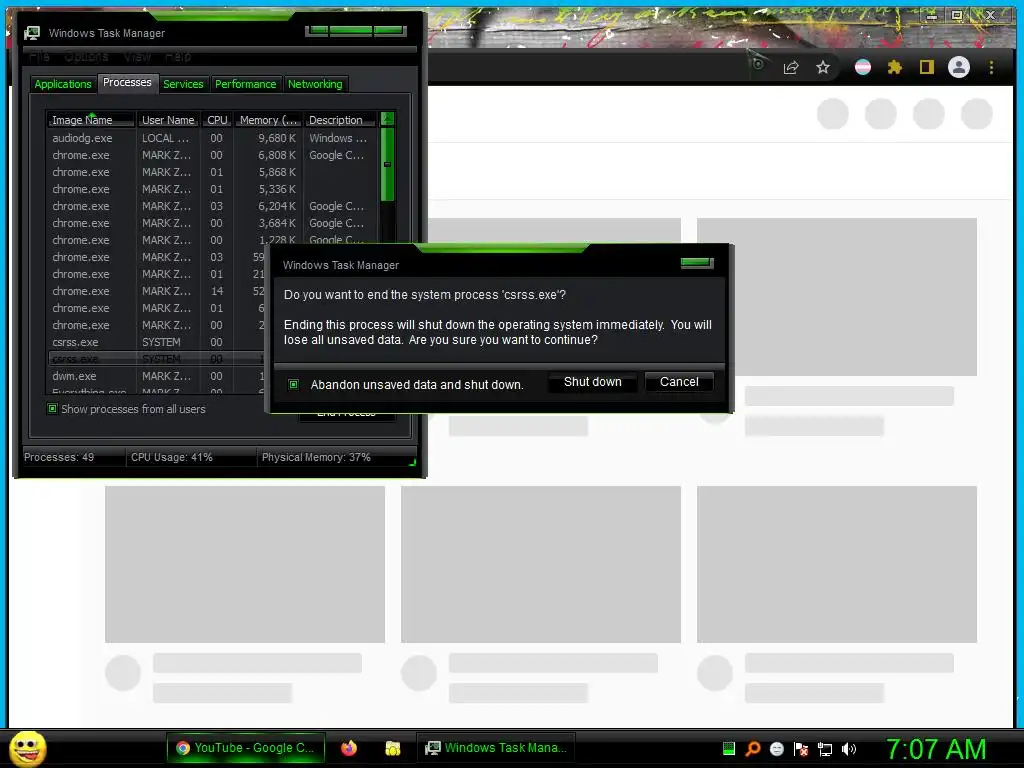Select the chrome.exe row using 5,868 K
Image resolution: width=1024 pixels, height=768 pixels.
212,172
